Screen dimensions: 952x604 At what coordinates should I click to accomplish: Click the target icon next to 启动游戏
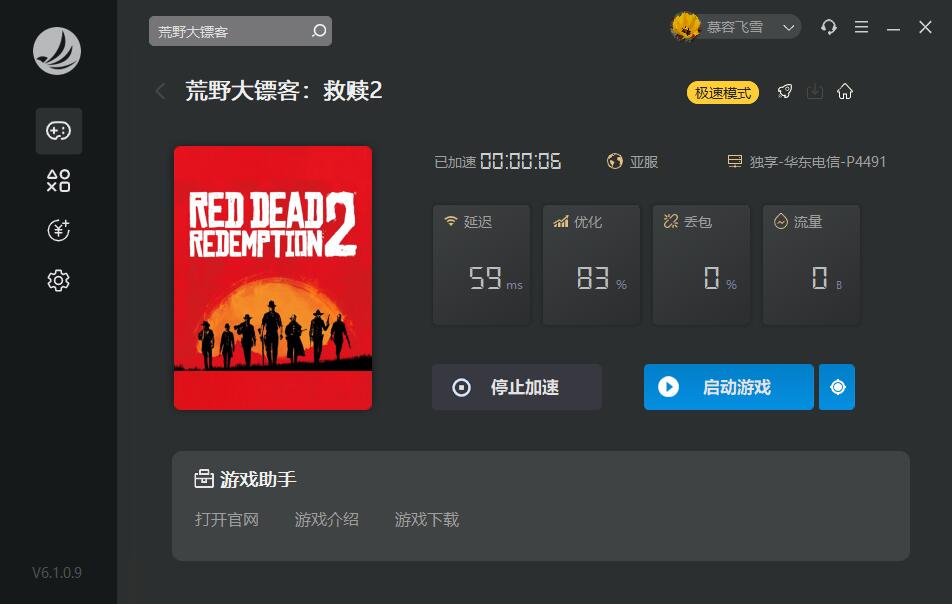tap(837, 387)
